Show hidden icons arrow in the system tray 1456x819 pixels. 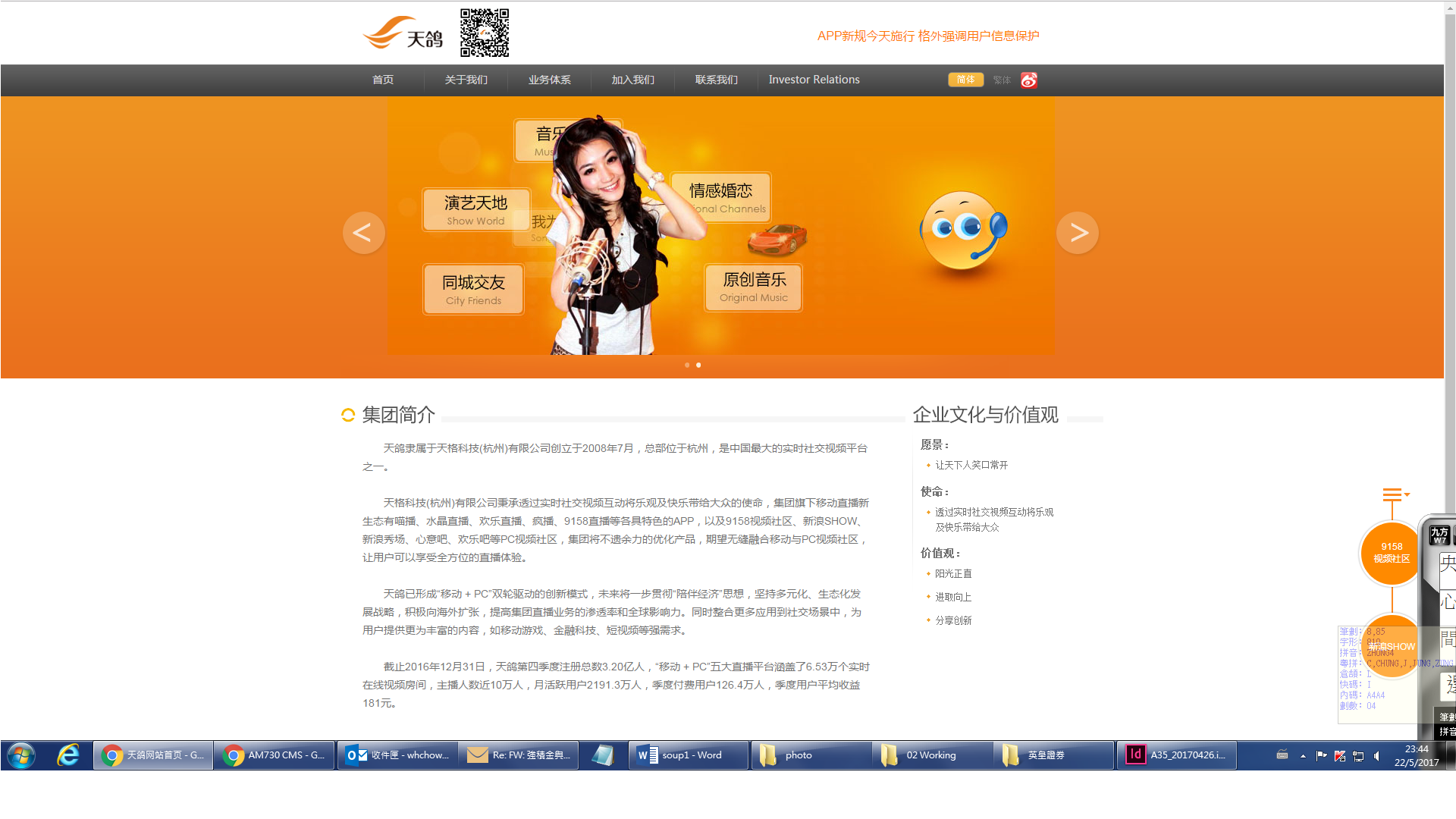1303,756
